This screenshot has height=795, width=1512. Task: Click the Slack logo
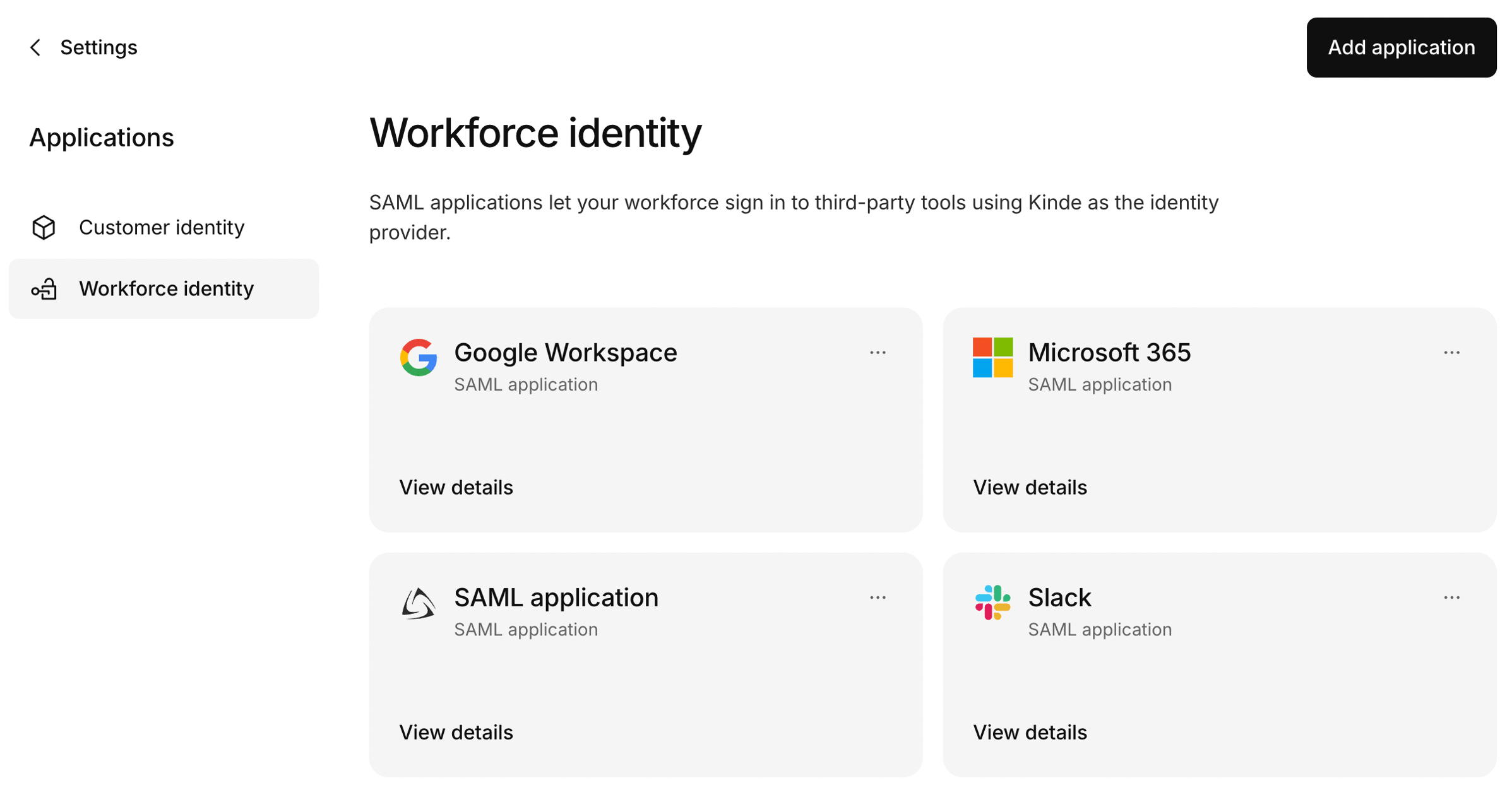tap(992, 603)
